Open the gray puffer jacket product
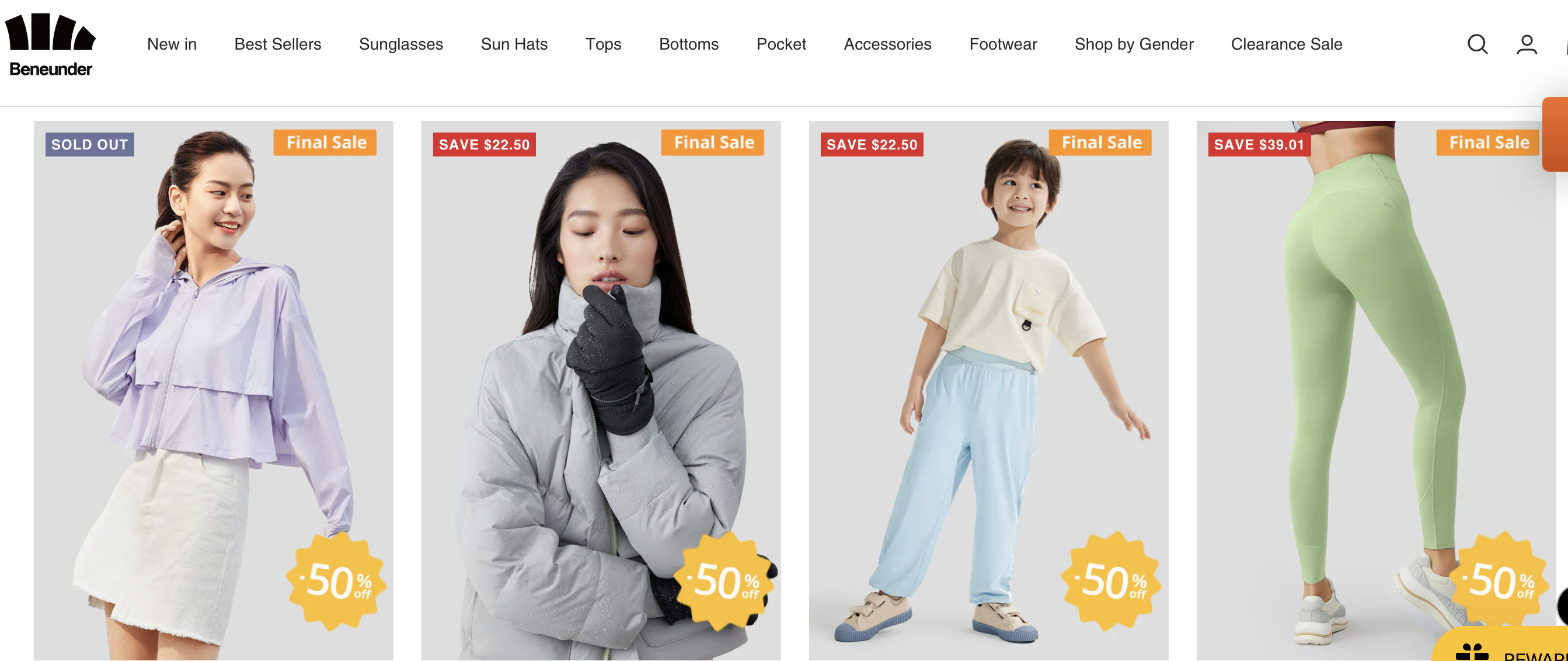Image resolution: width=1568 pixels, height=661 pixels. click(x=601, y=391)
